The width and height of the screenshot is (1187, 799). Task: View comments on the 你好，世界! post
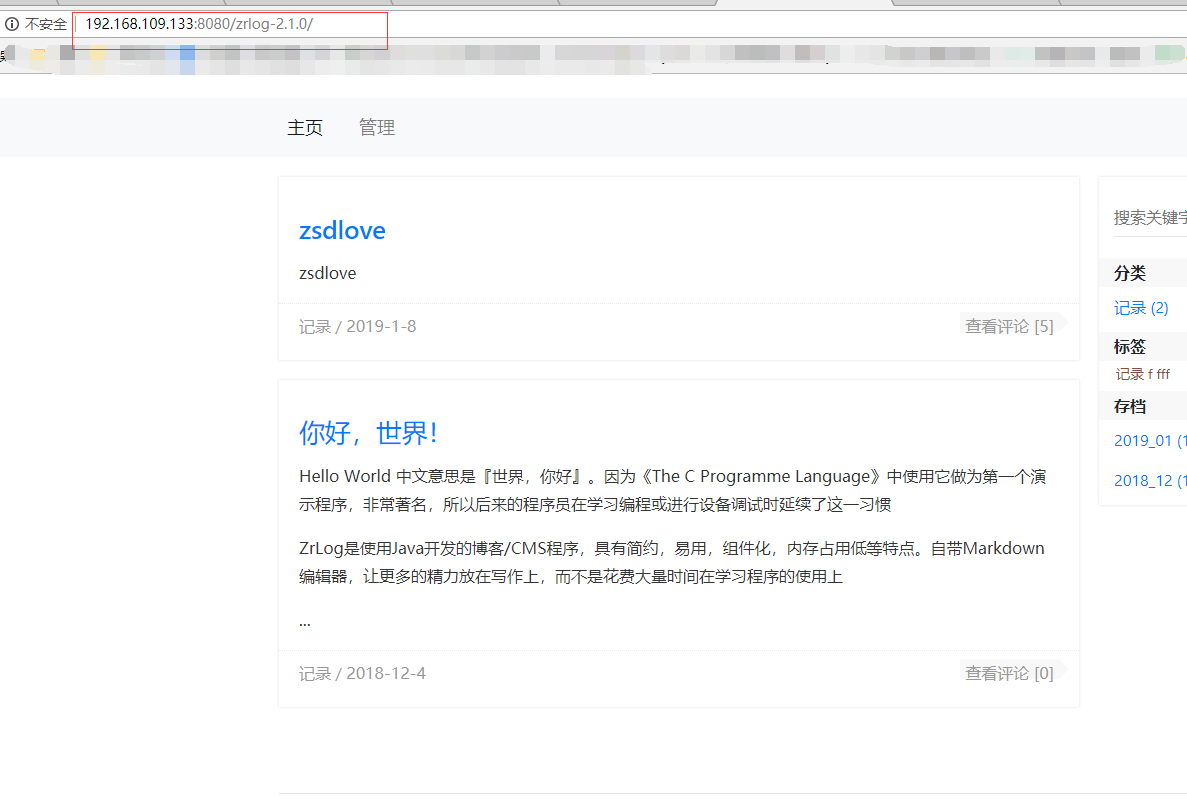click(1009, 673)
